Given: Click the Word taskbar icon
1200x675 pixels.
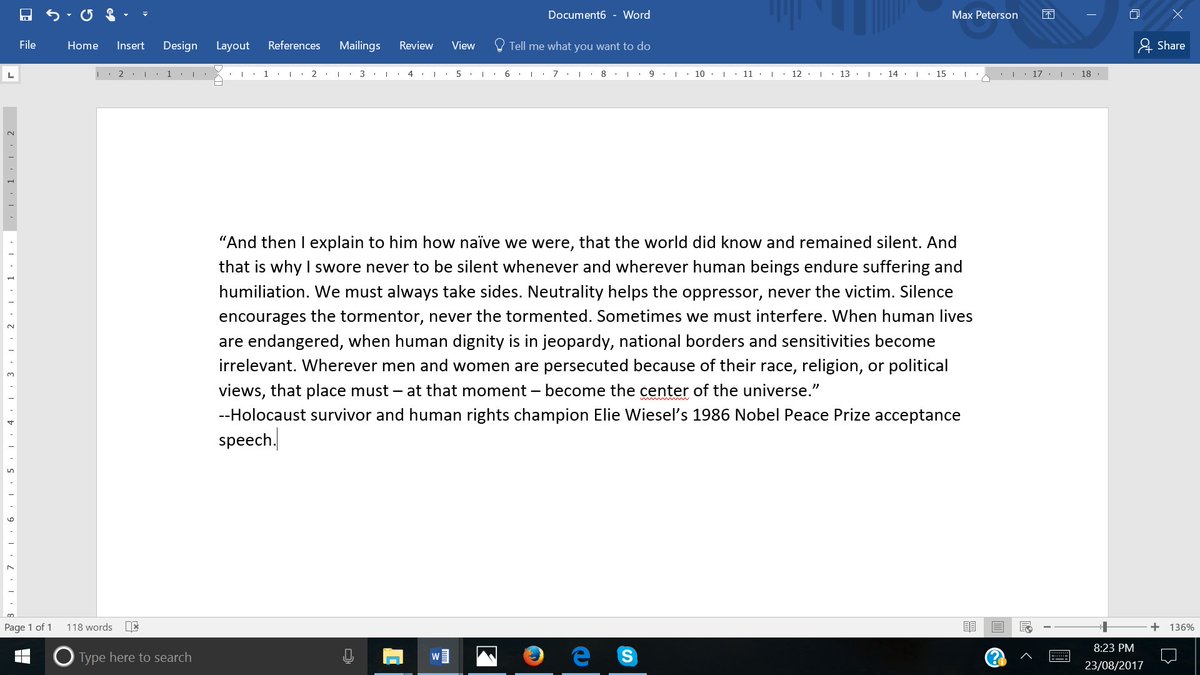Looking at the screenshot, I should 439,657.
